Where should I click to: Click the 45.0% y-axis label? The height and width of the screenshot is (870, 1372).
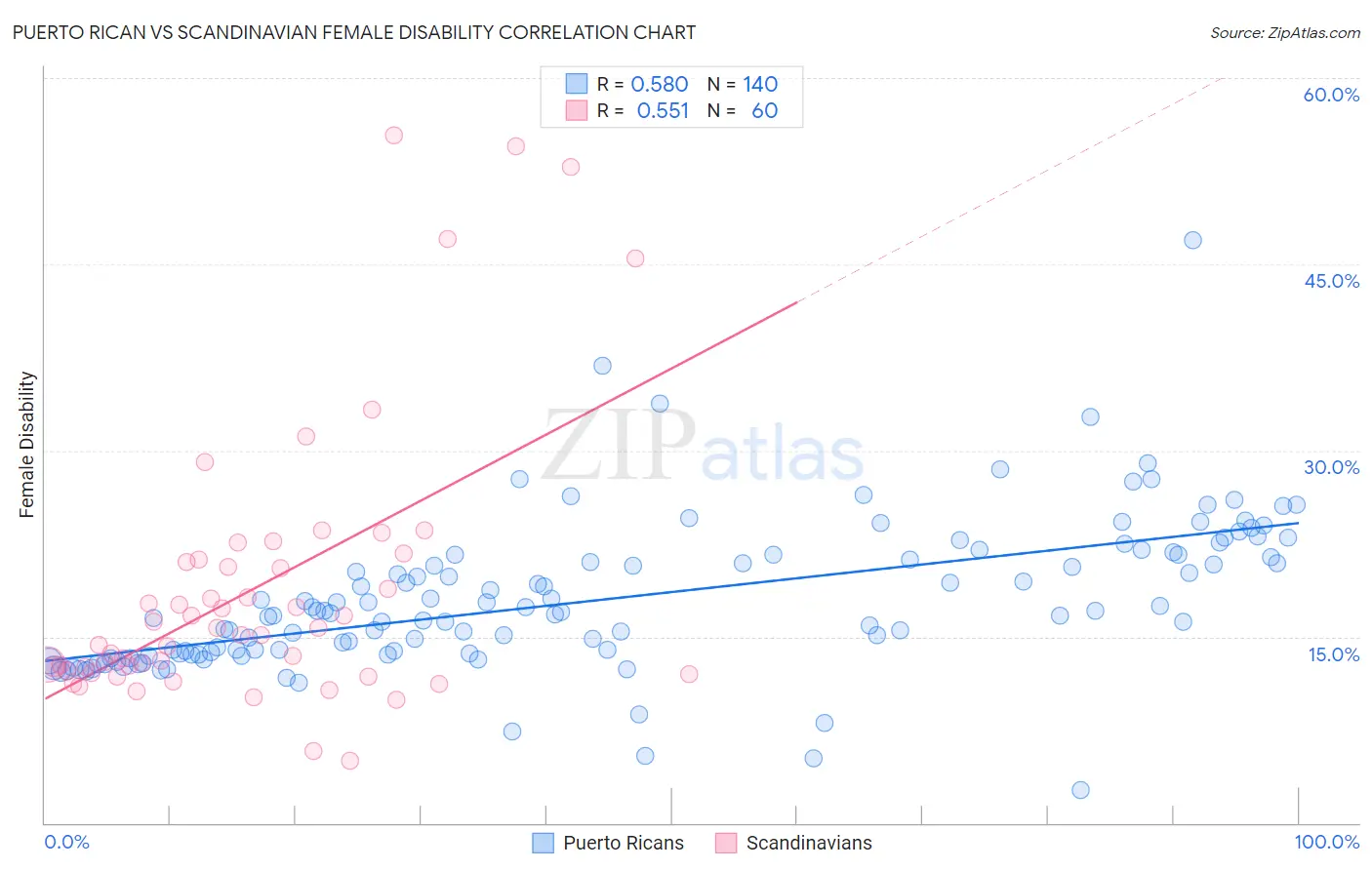tap(1331, 281)
